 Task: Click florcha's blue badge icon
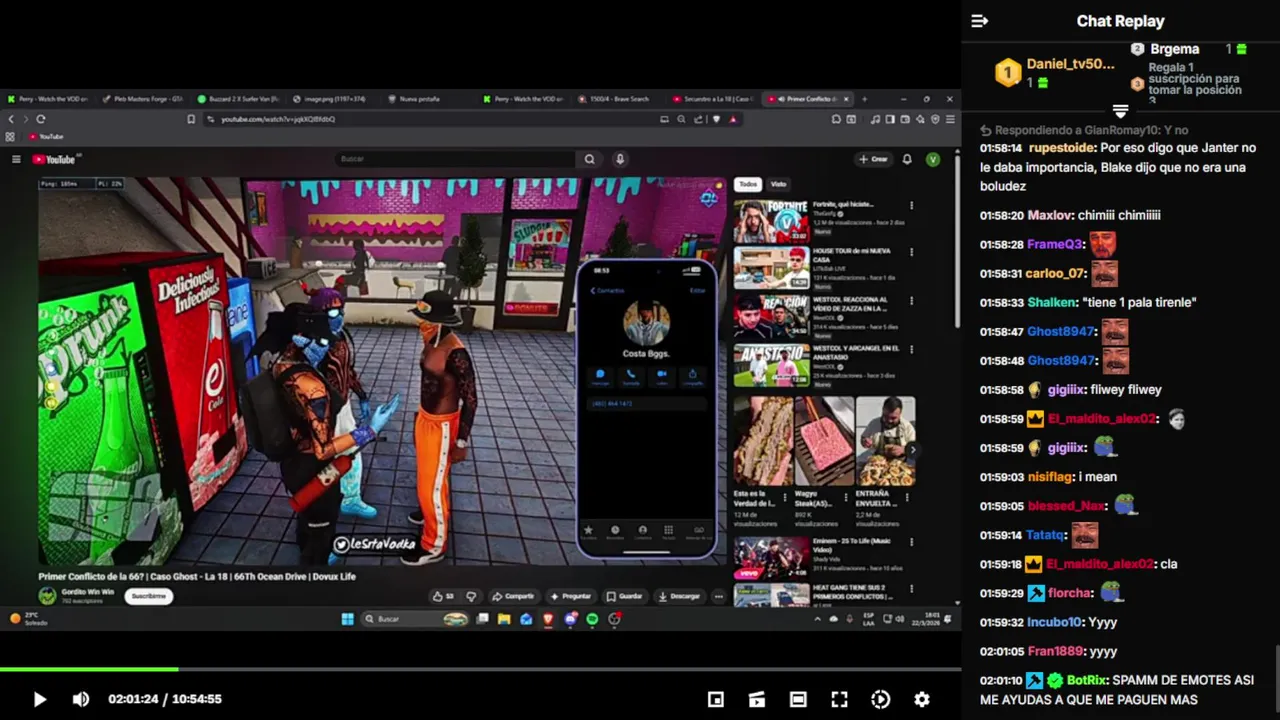pos(1035,593)
